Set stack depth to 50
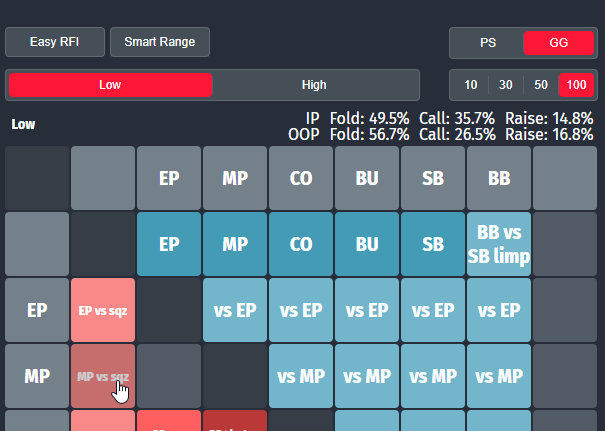 tap(541, 85)
